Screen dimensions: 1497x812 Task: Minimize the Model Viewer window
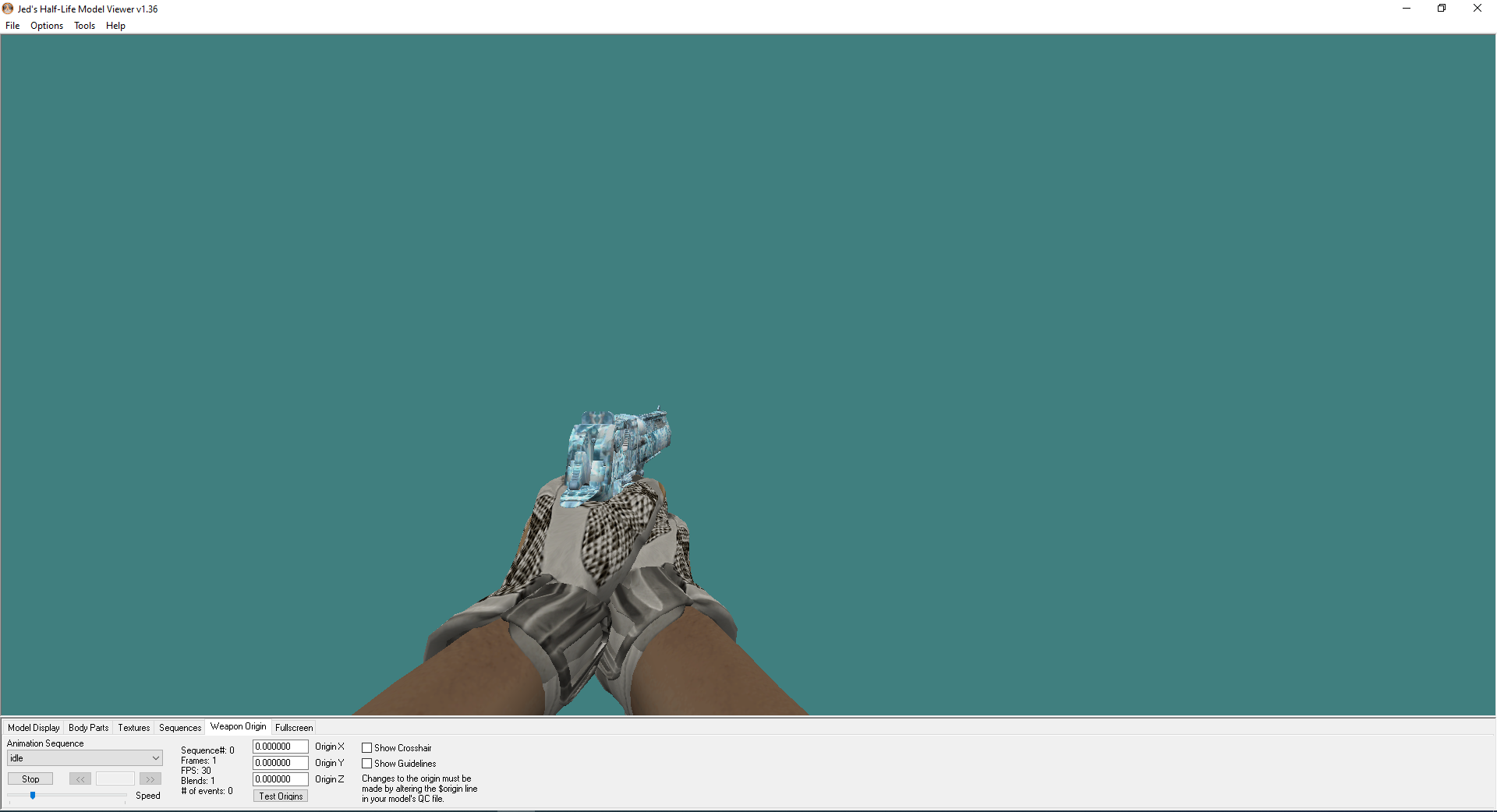tap(1407, 9)
